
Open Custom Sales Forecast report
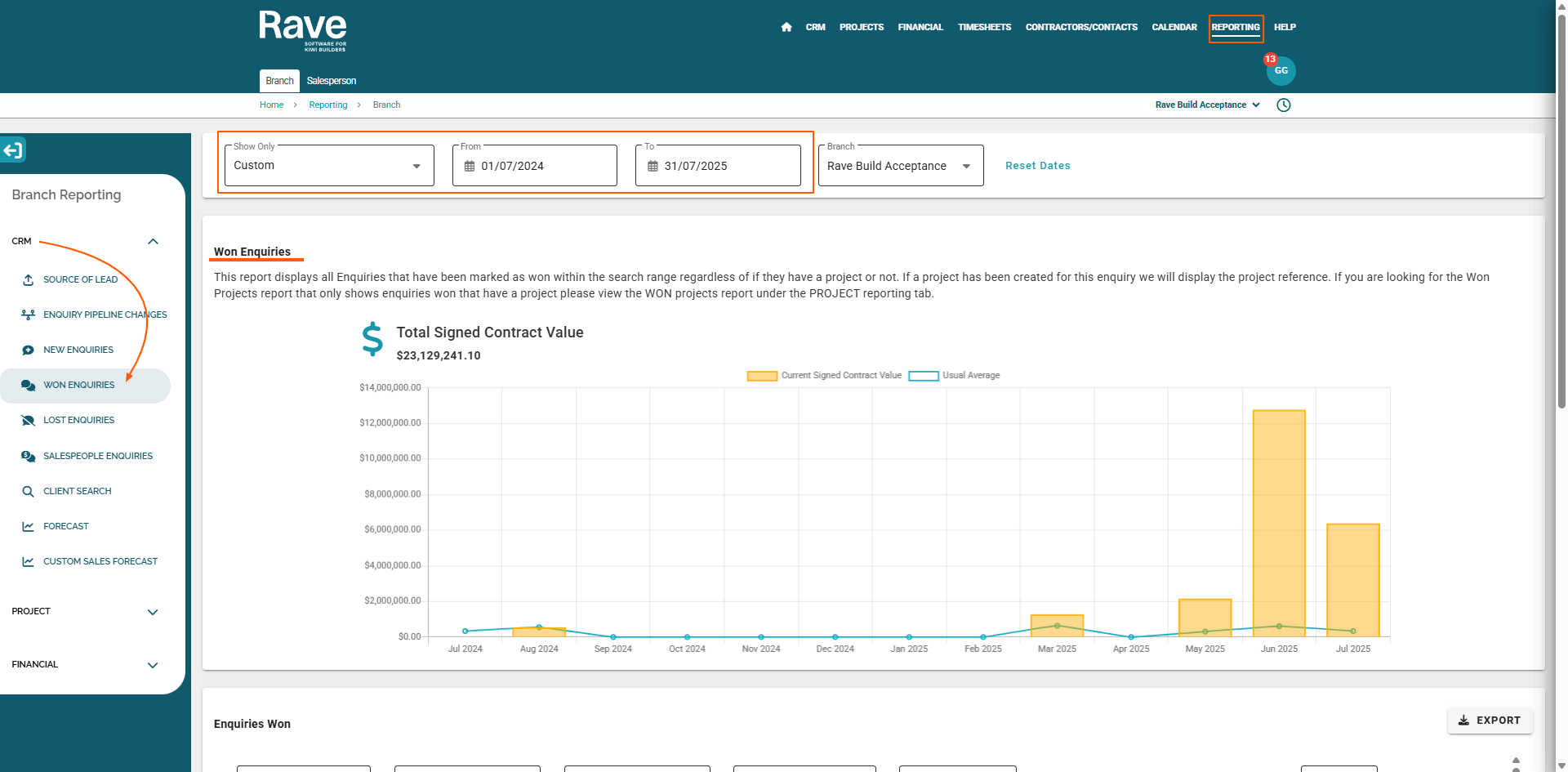click(x=100, y=561)
